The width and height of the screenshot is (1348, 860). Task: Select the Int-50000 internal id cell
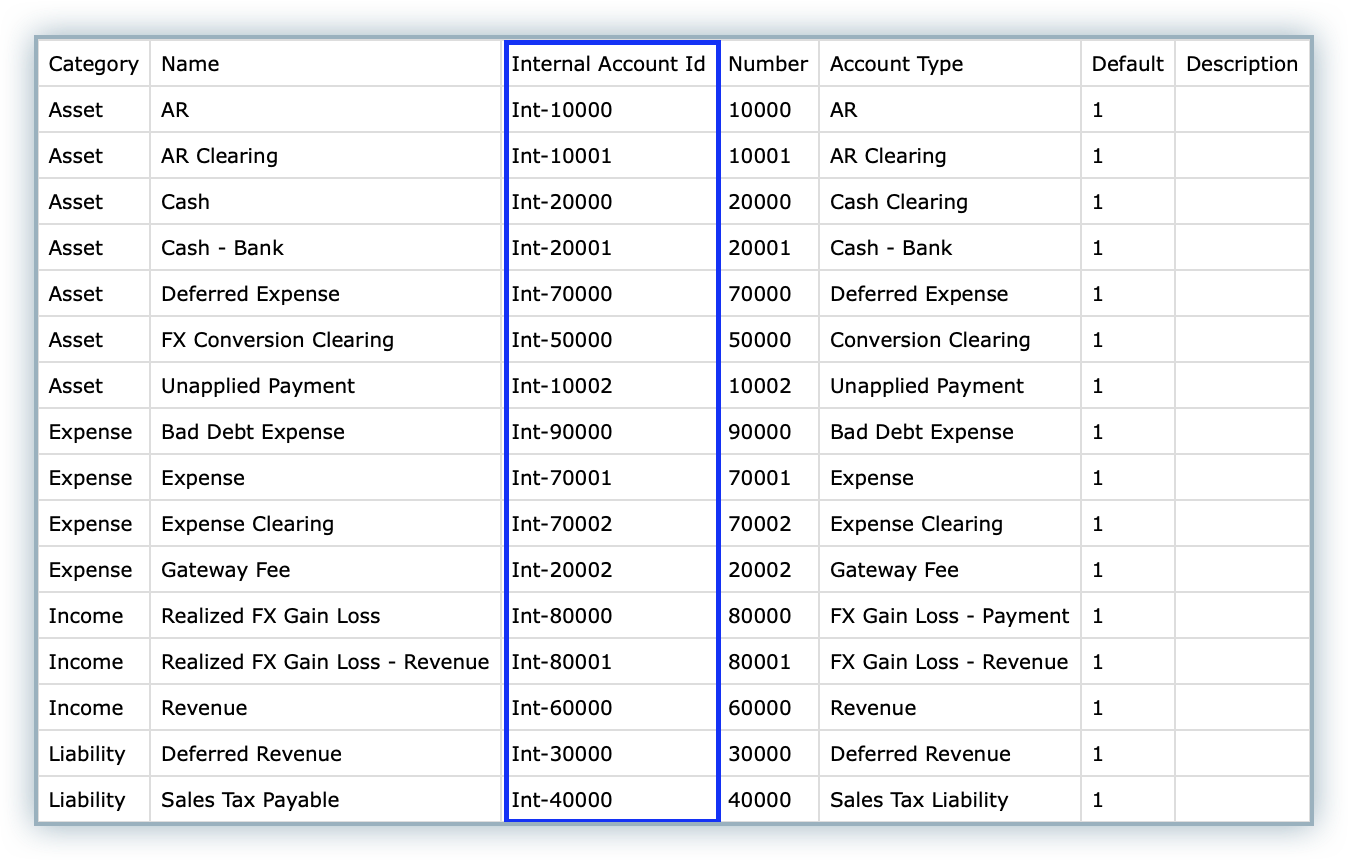tap(562, 340)
